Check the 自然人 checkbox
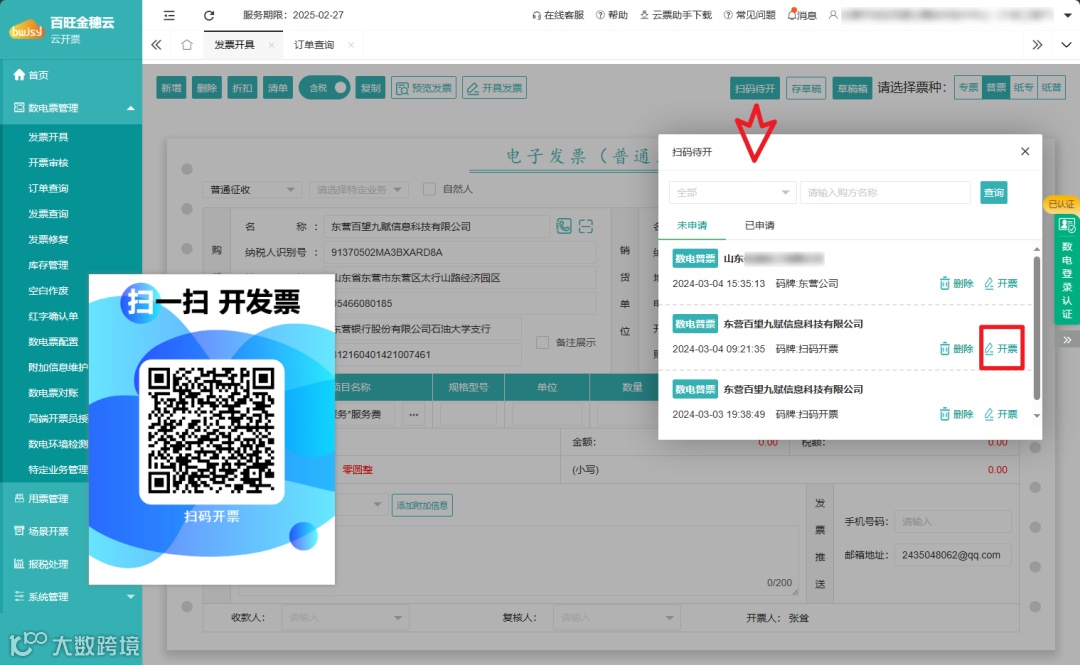This screenshot has width=1080, height=665. tap(429, 189)
